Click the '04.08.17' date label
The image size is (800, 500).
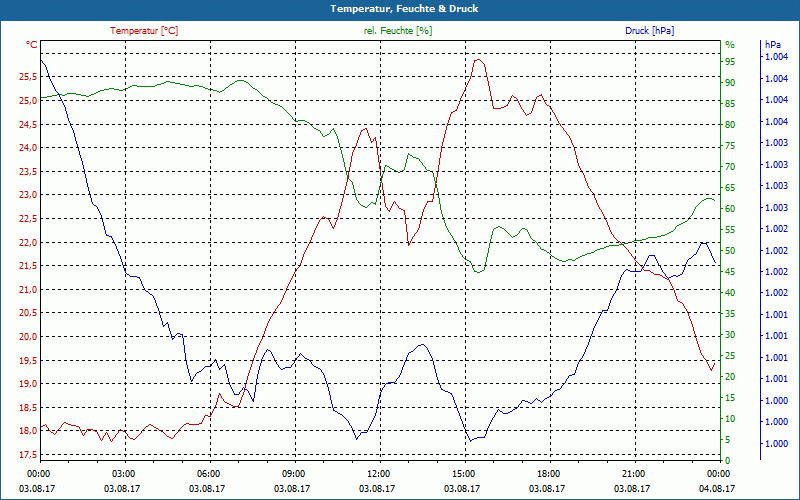717,488
